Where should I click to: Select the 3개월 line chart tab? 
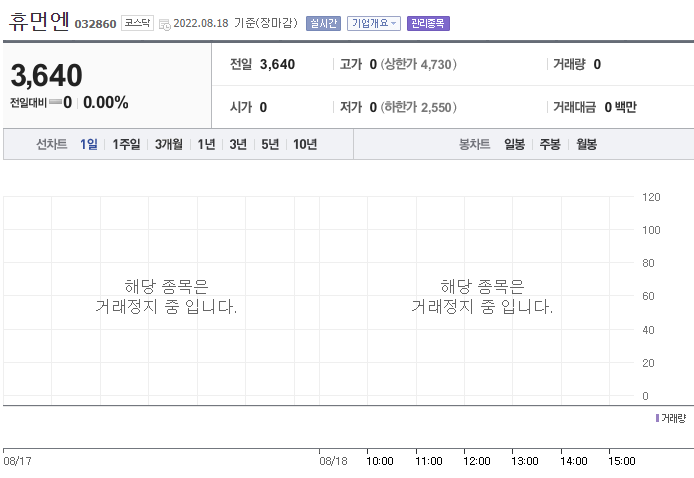(x=169, y=144)
